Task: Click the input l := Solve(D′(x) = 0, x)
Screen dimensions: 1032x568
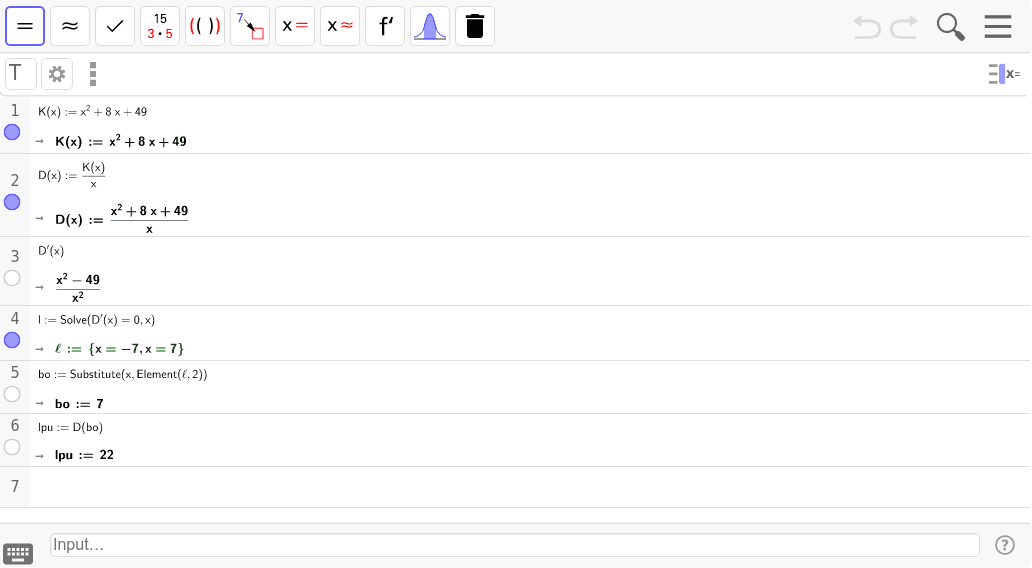Action: point(96,320)
